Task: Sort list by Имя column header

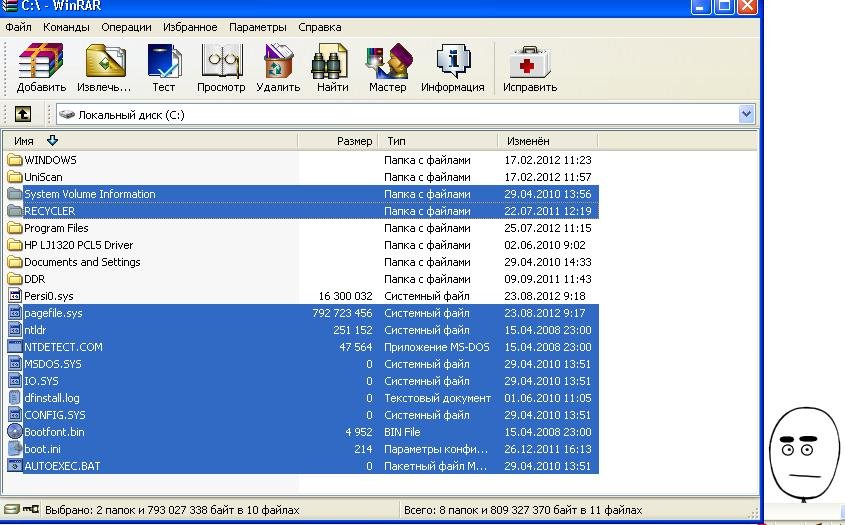Action: tap(150, 141)
